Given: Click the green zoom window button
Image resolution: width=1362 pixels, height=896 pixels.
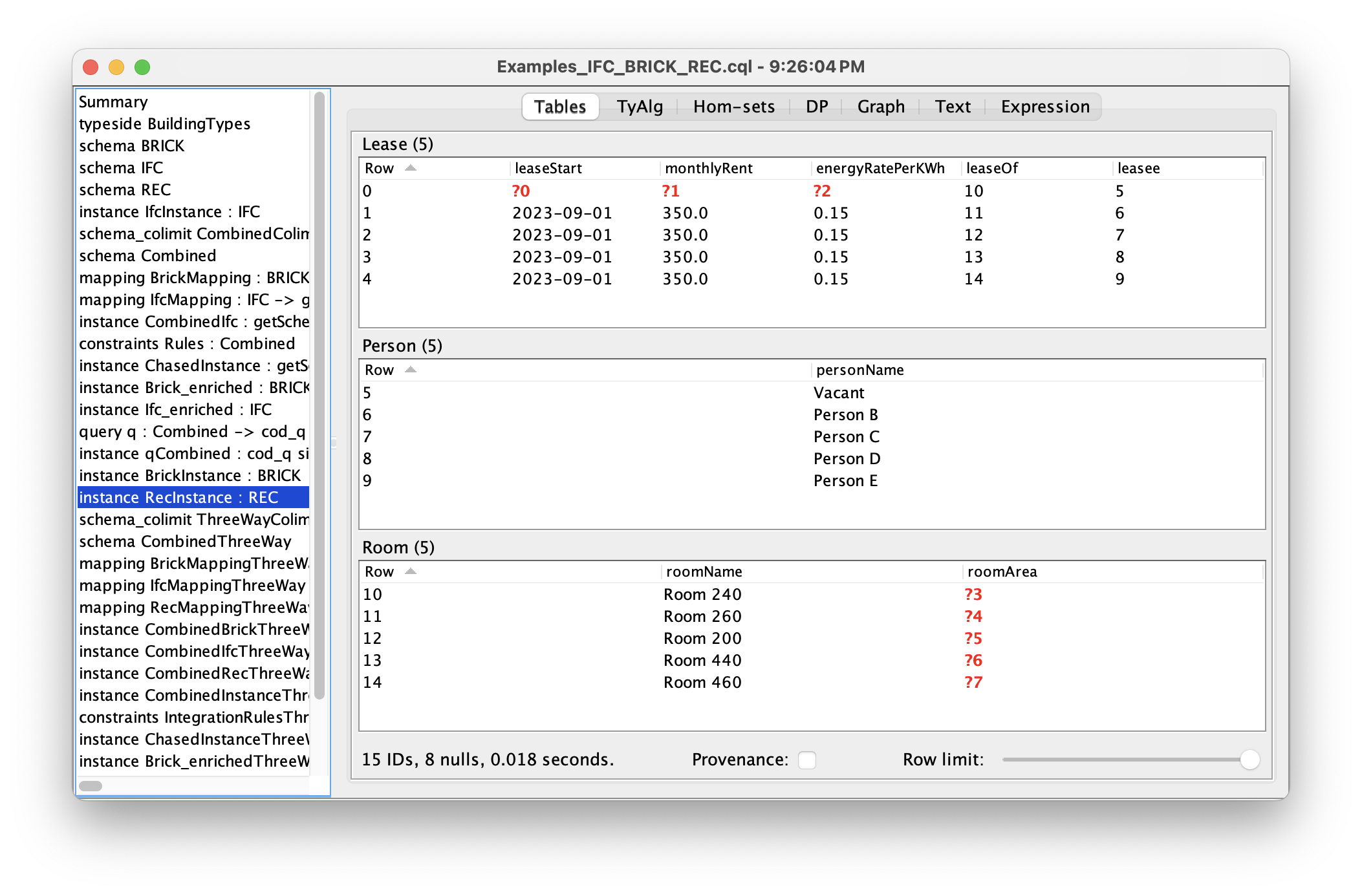Looking at the screenshot, I should click(142, 67).
